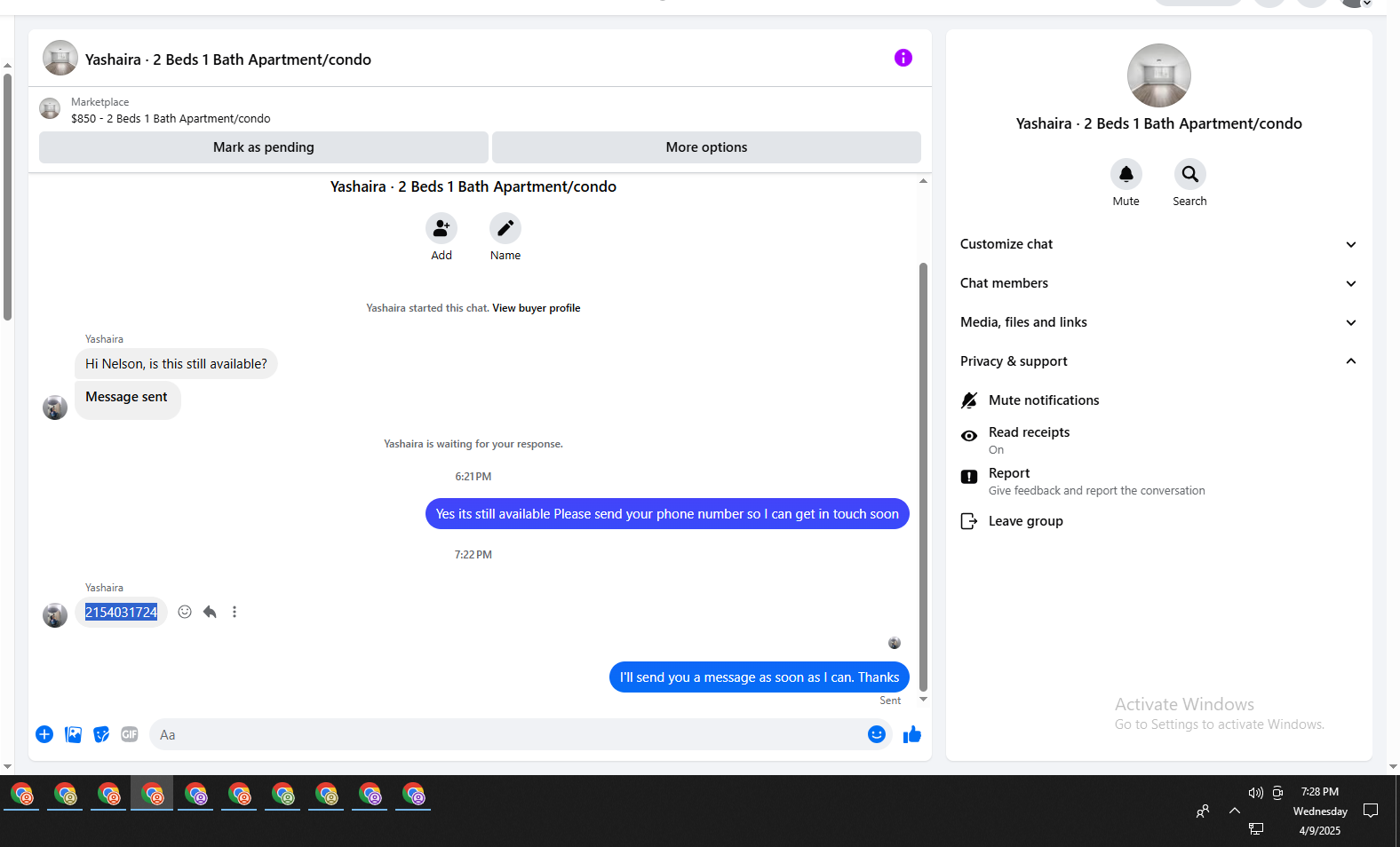
Task: Click 'Yes its still available' sent message
Action: 667,514
